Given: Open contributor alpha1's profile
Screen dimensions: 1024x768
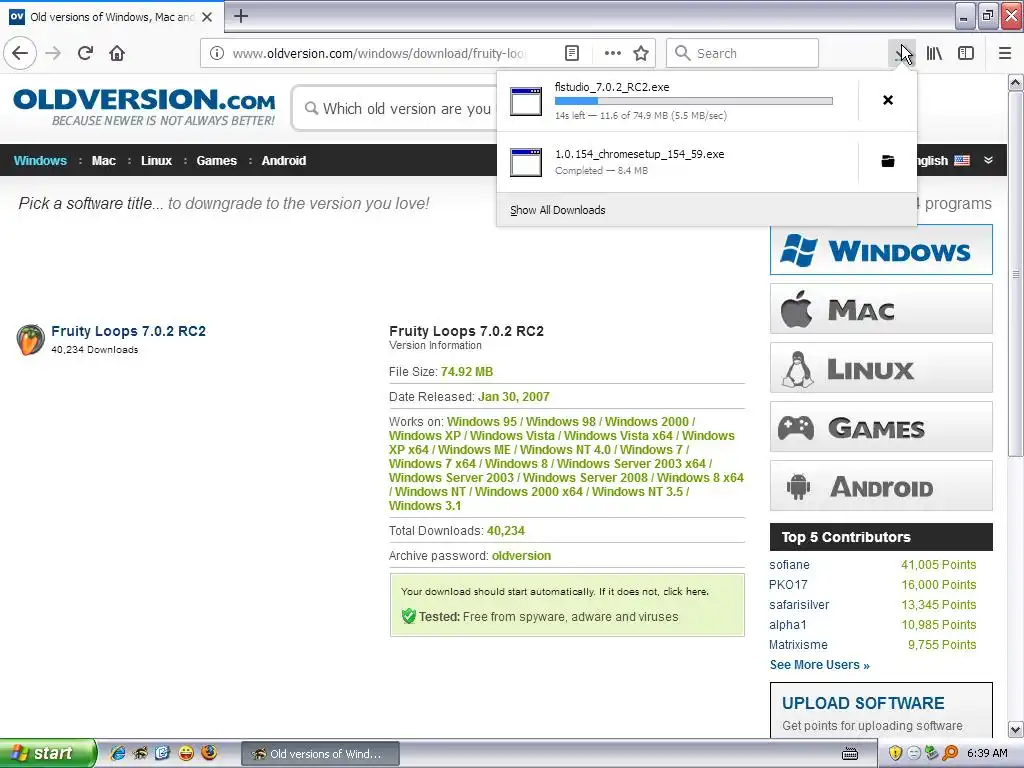Looking at the screenshot, I should [x=788, y=625].
